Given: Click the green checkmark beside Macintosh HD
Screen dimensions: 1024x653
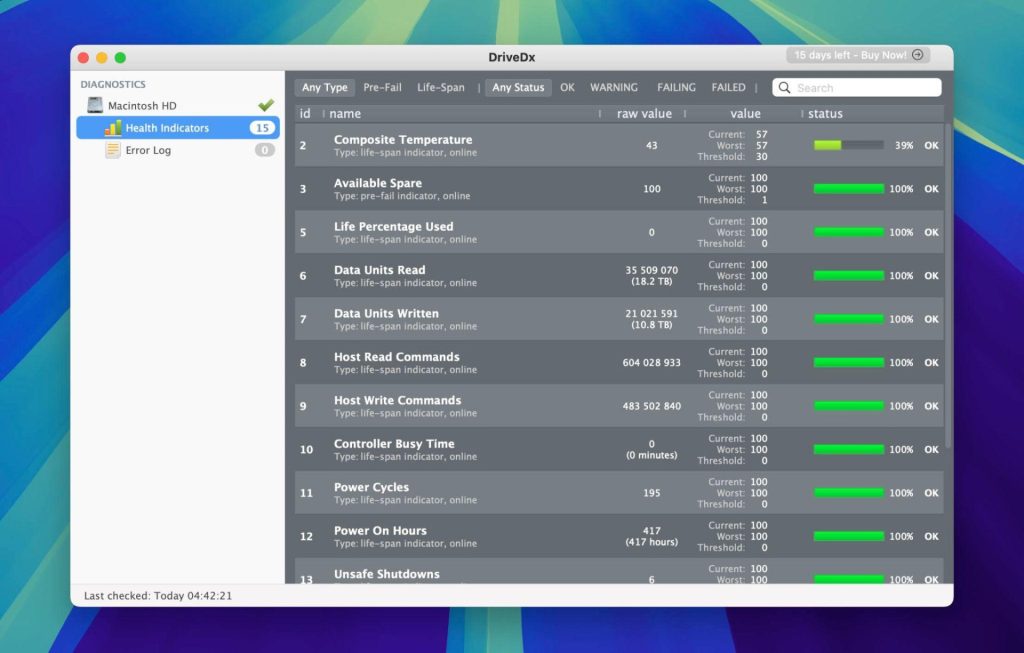Looking at the screenshot, I should (268, 103).
